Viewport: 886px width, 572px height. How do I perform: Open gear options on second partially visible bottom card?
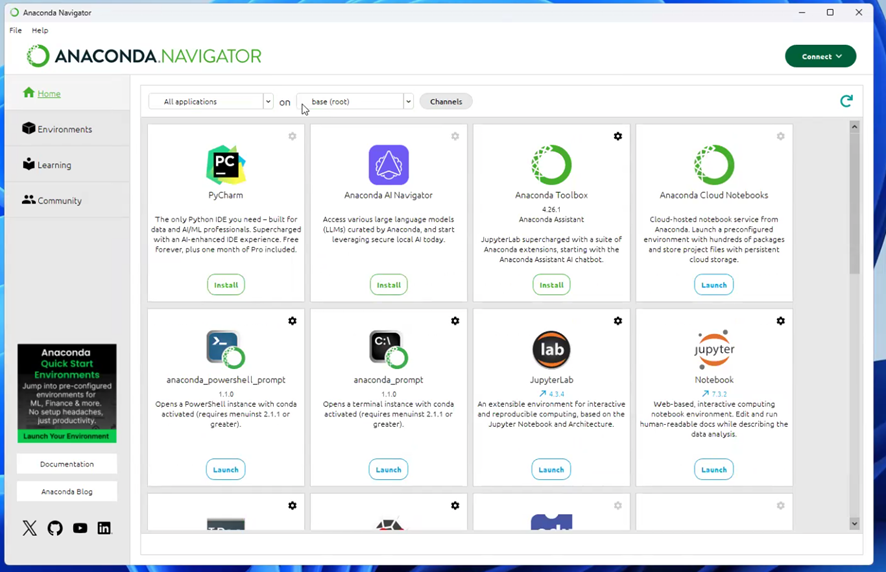[x=455, y=505]
